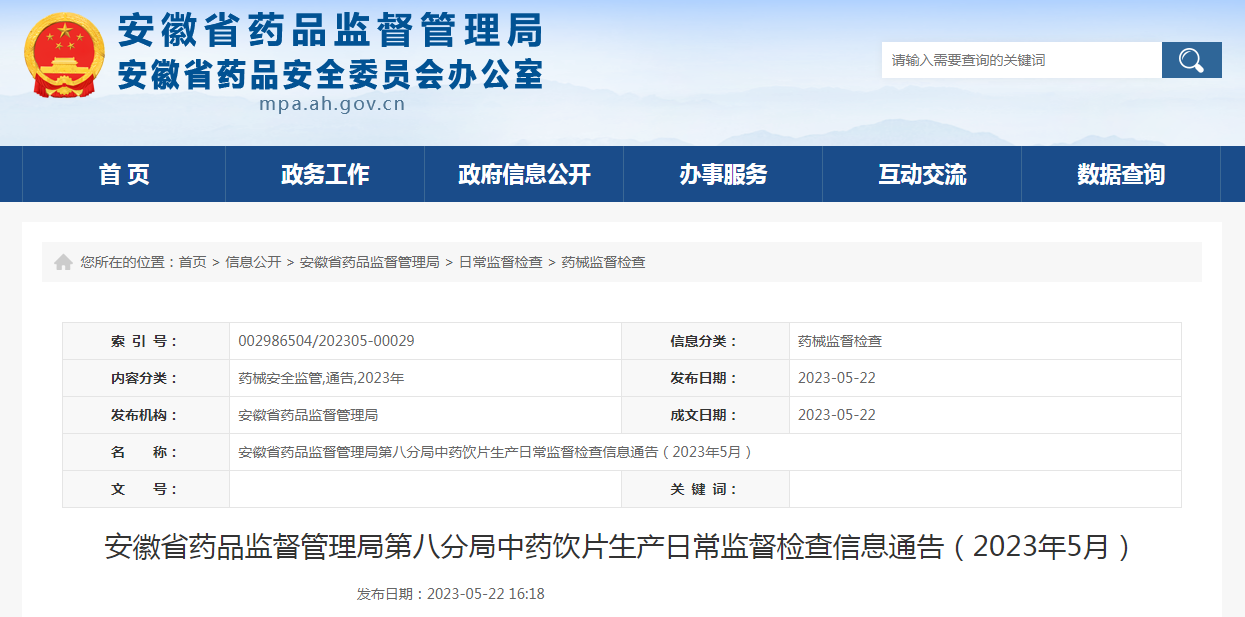Open 安徽省药品监督管理局 breadcrumb link

tap(370, 262)
